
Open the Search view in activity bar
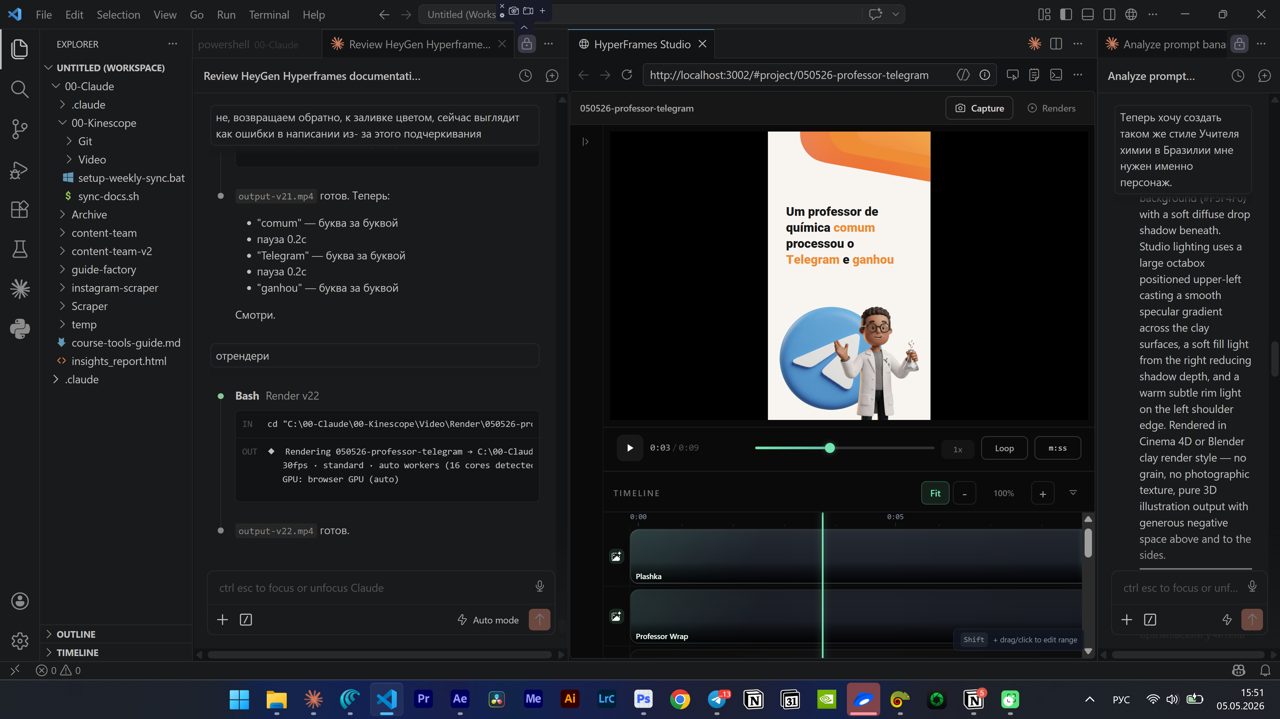click(x=19, y=89)
